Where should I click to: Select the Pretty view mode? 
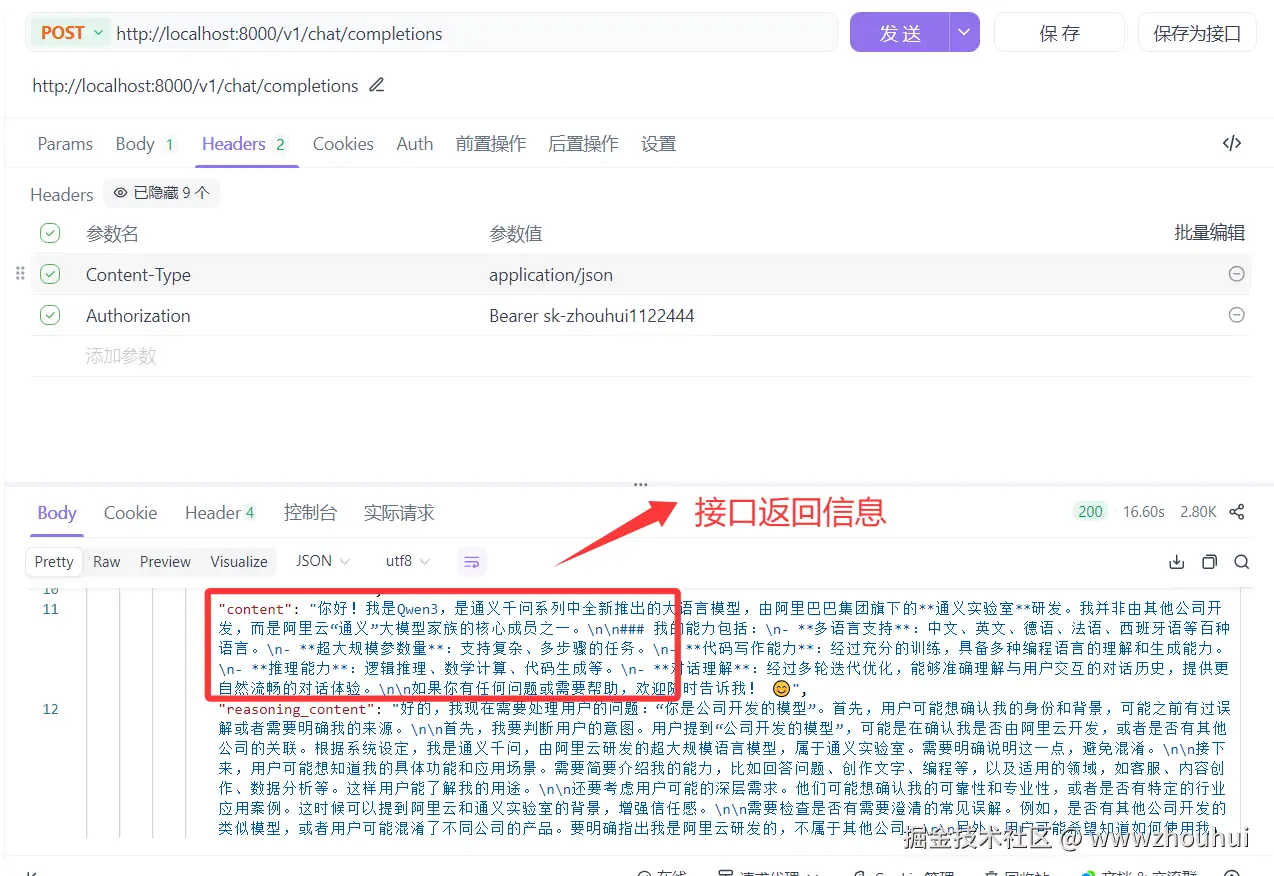pyautogui.click(x=54, y=562)
